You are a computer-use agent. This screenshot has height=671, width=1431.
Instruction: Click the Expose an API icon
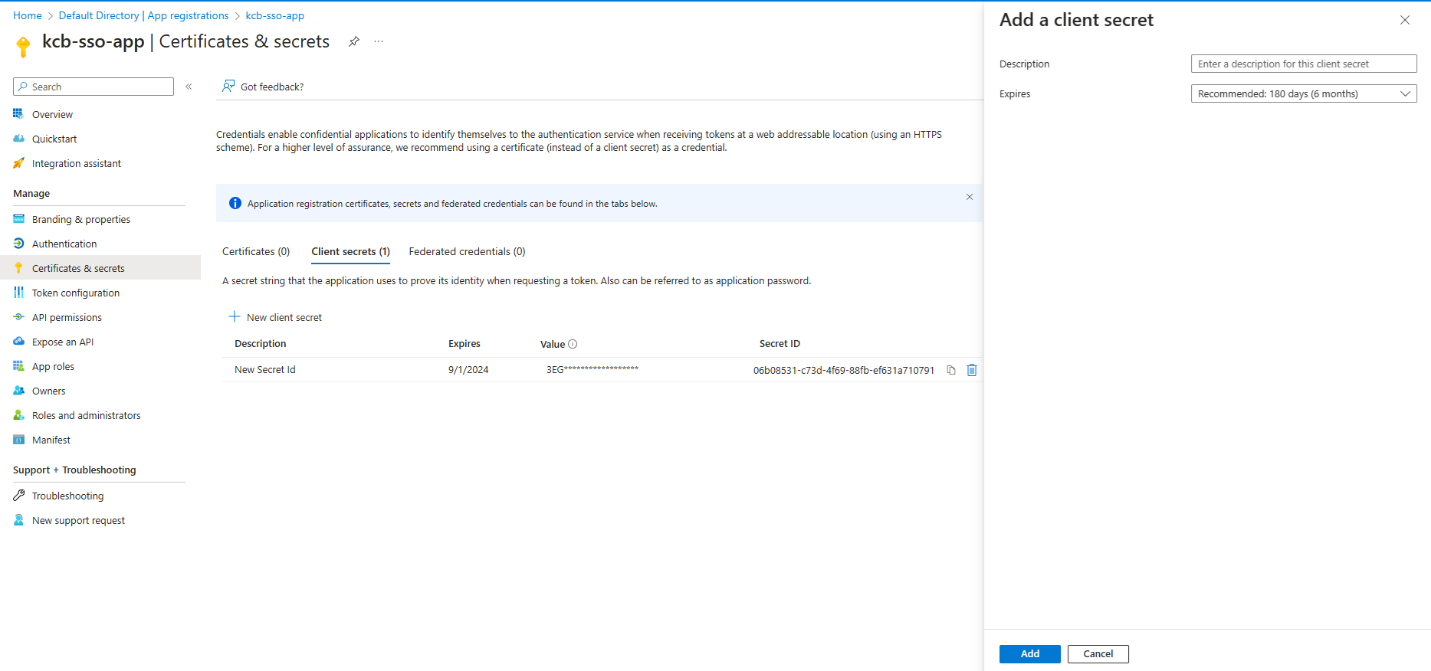coord(18,342)
